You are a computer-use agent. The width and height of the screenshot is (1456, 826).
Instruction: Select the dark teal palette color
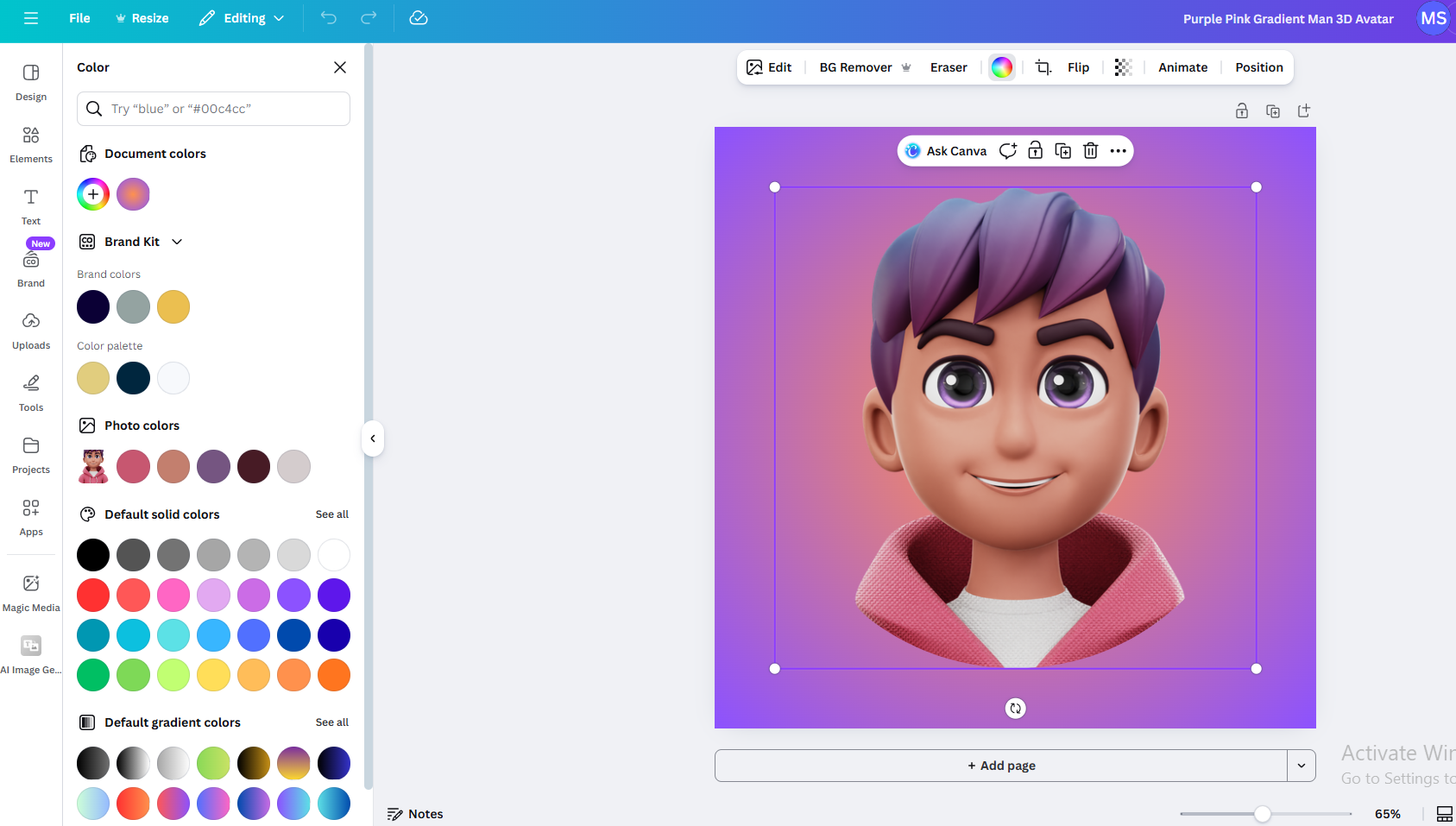click(133, 378)
